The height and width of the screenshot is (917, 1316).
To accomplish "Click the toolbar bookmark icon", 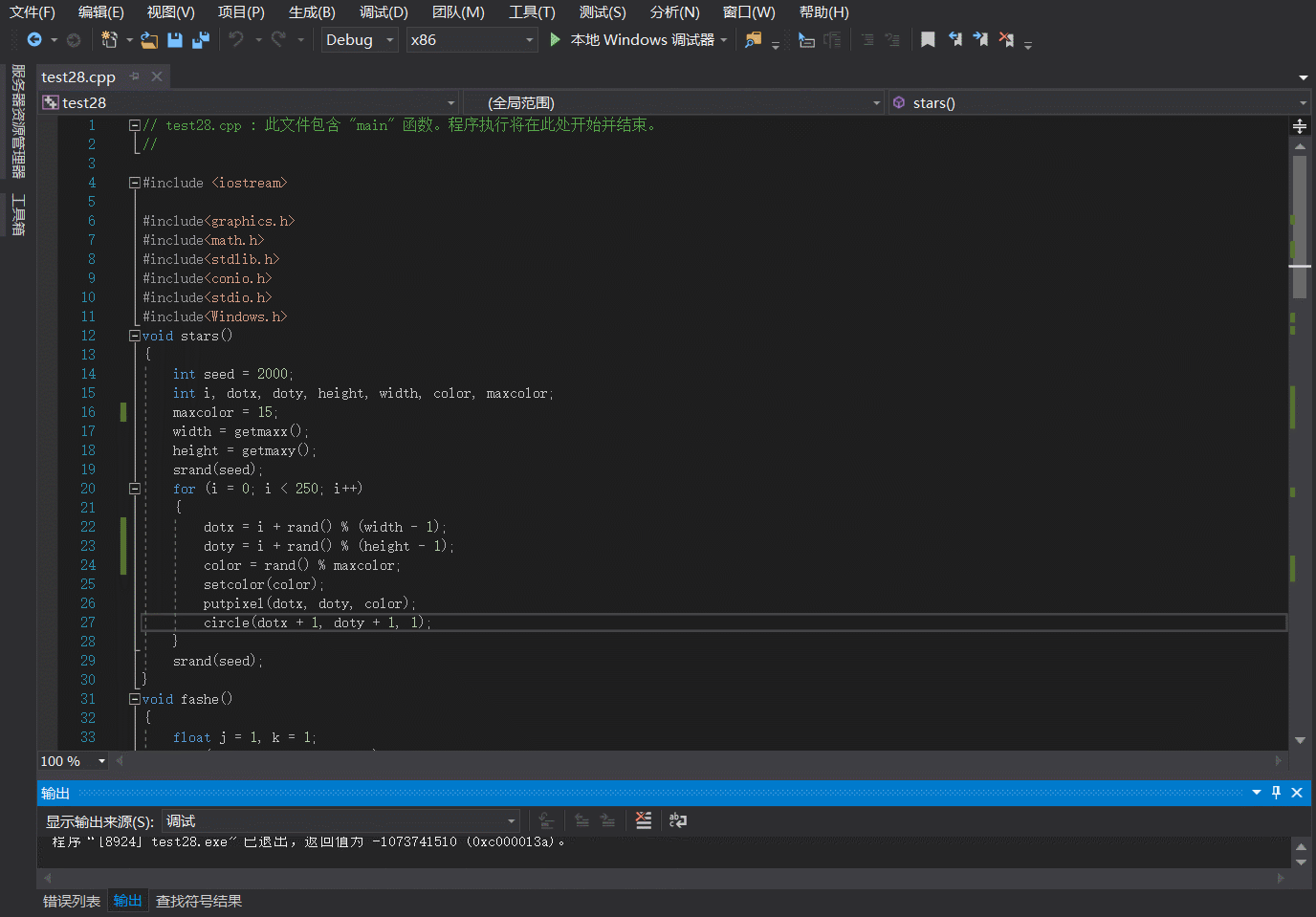I will pos(928,40).
